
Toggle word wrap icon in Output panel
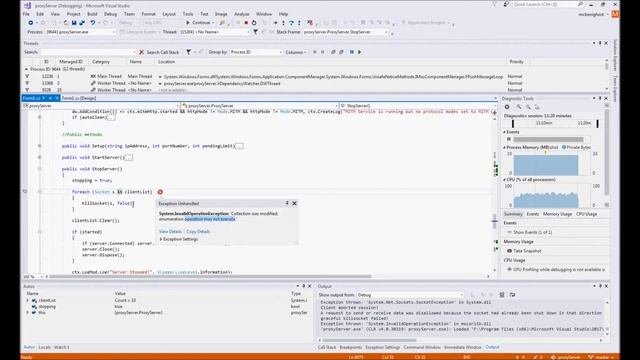512,295
